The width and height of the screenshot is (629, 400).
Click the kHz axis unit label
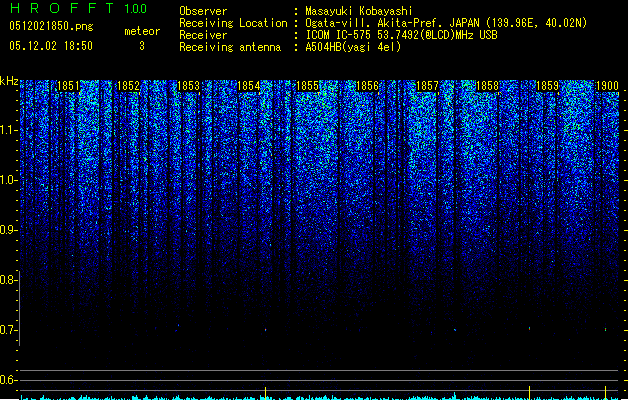(9, 82)
